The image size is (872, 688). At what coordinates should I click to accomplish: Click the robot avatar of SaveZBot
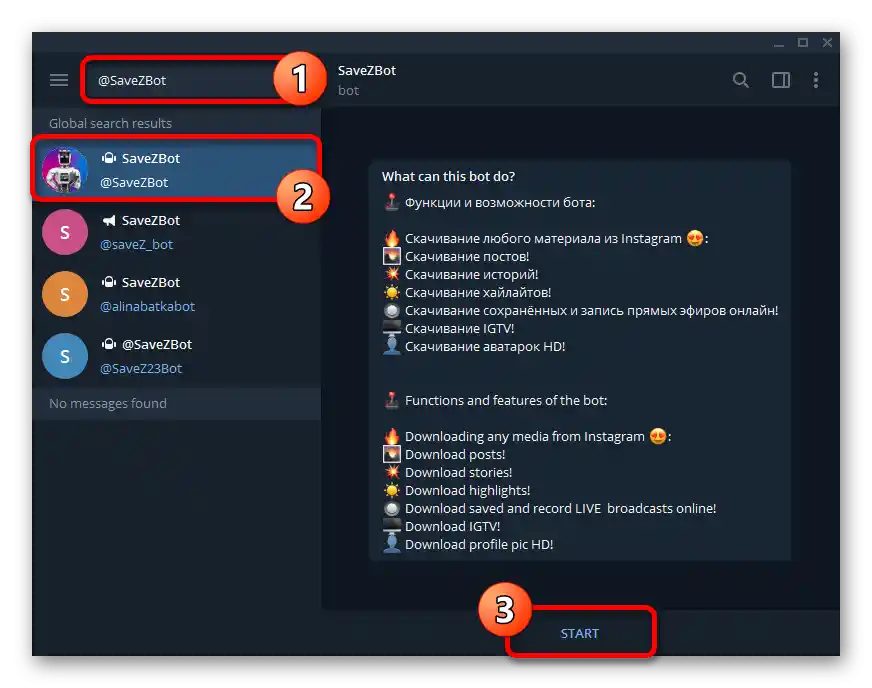(65, 170)
